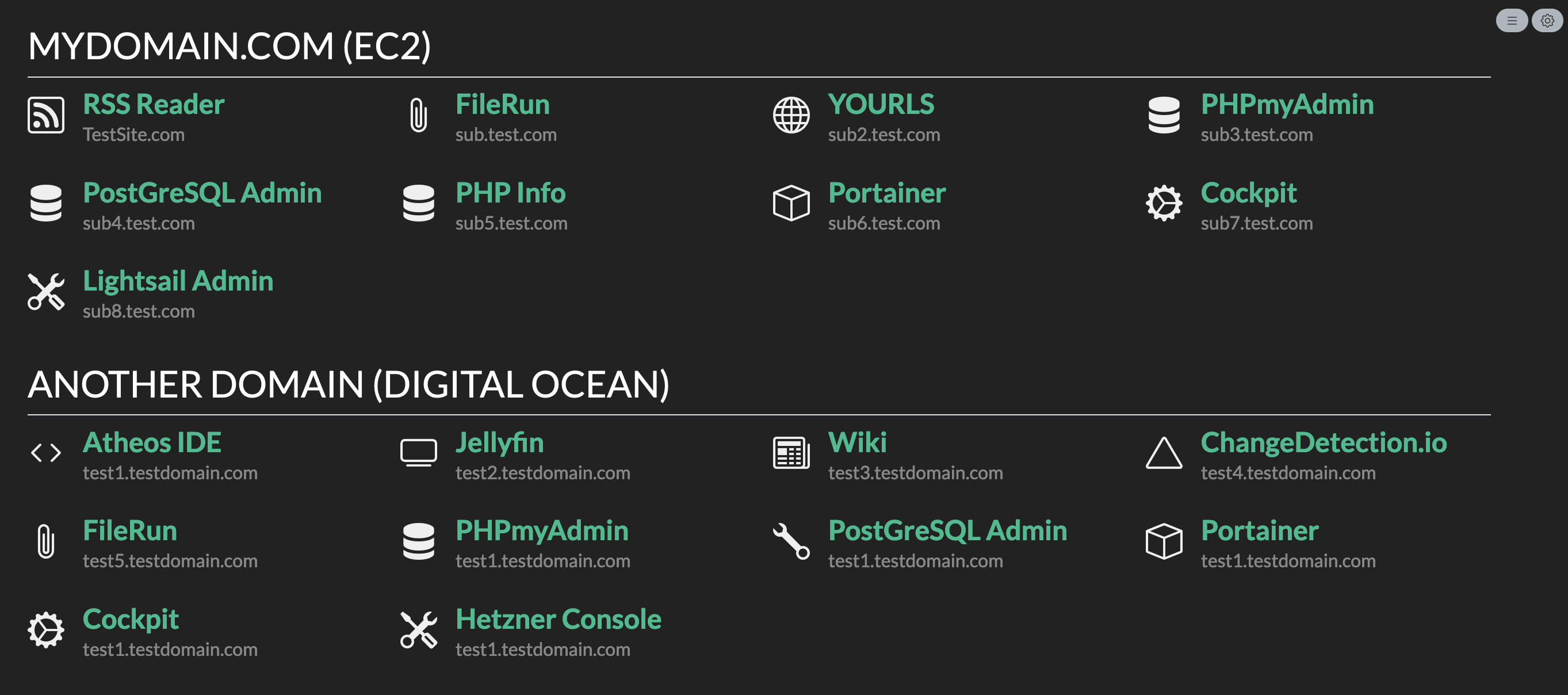Click the RSS feed icon for RSS Reader

pos(45,114)
